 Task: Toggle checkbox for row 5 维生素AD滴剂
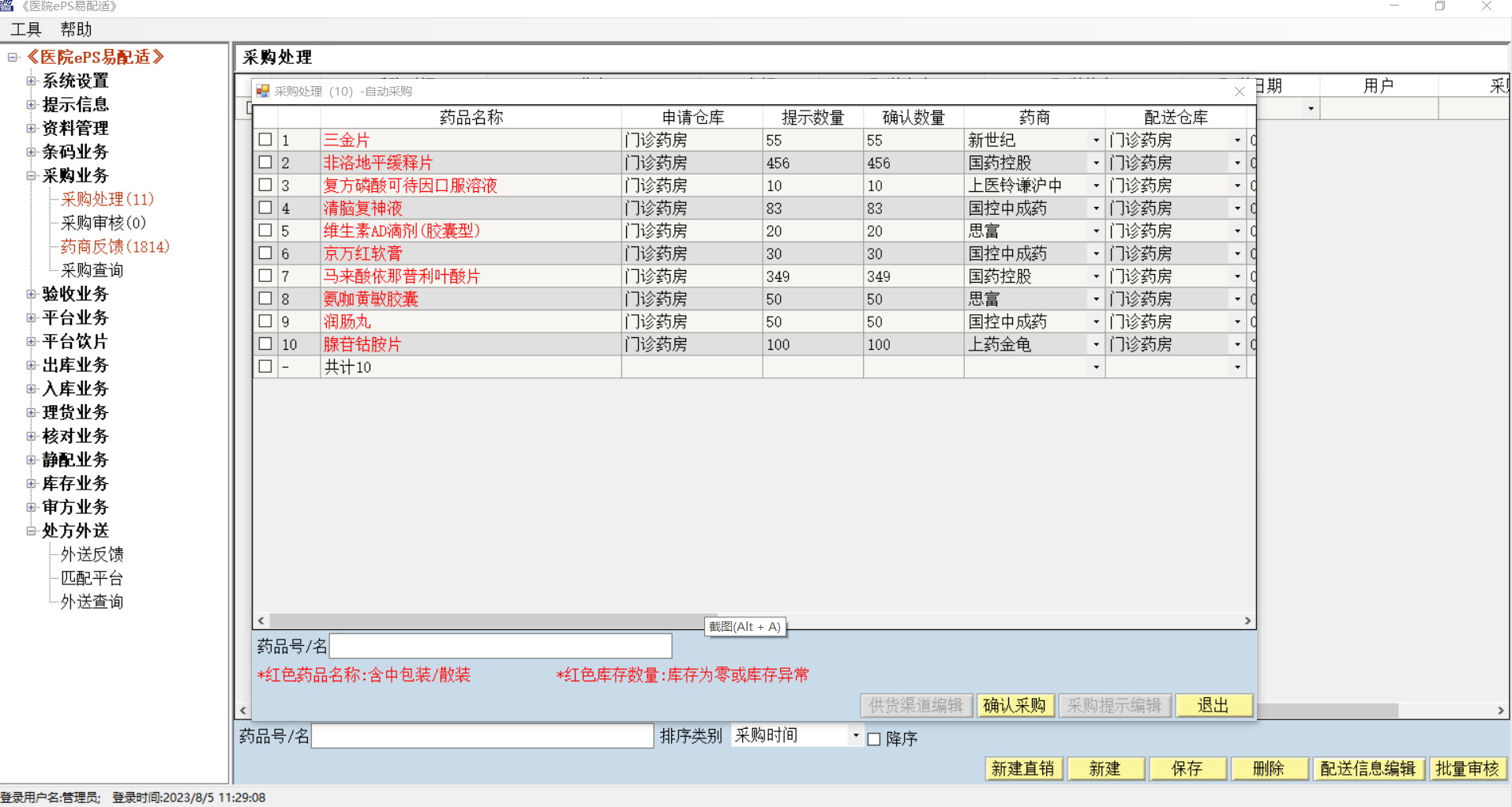(265, 231)
